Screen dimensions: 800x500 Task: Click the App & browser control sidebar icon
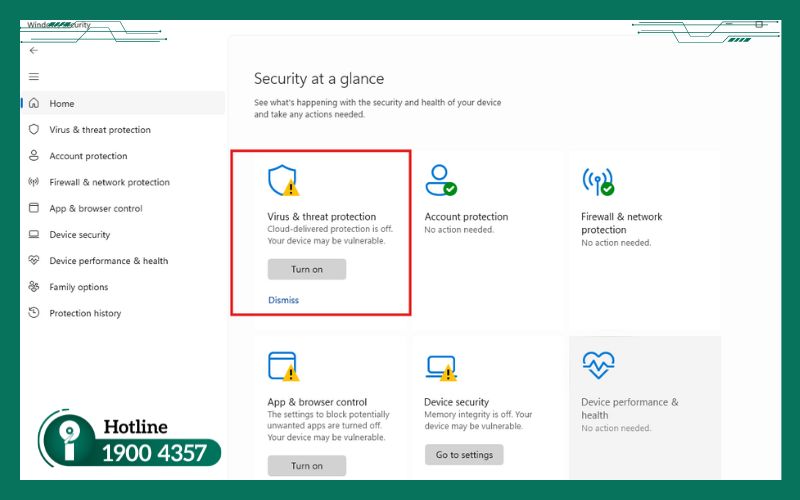(x=34, y=209)
